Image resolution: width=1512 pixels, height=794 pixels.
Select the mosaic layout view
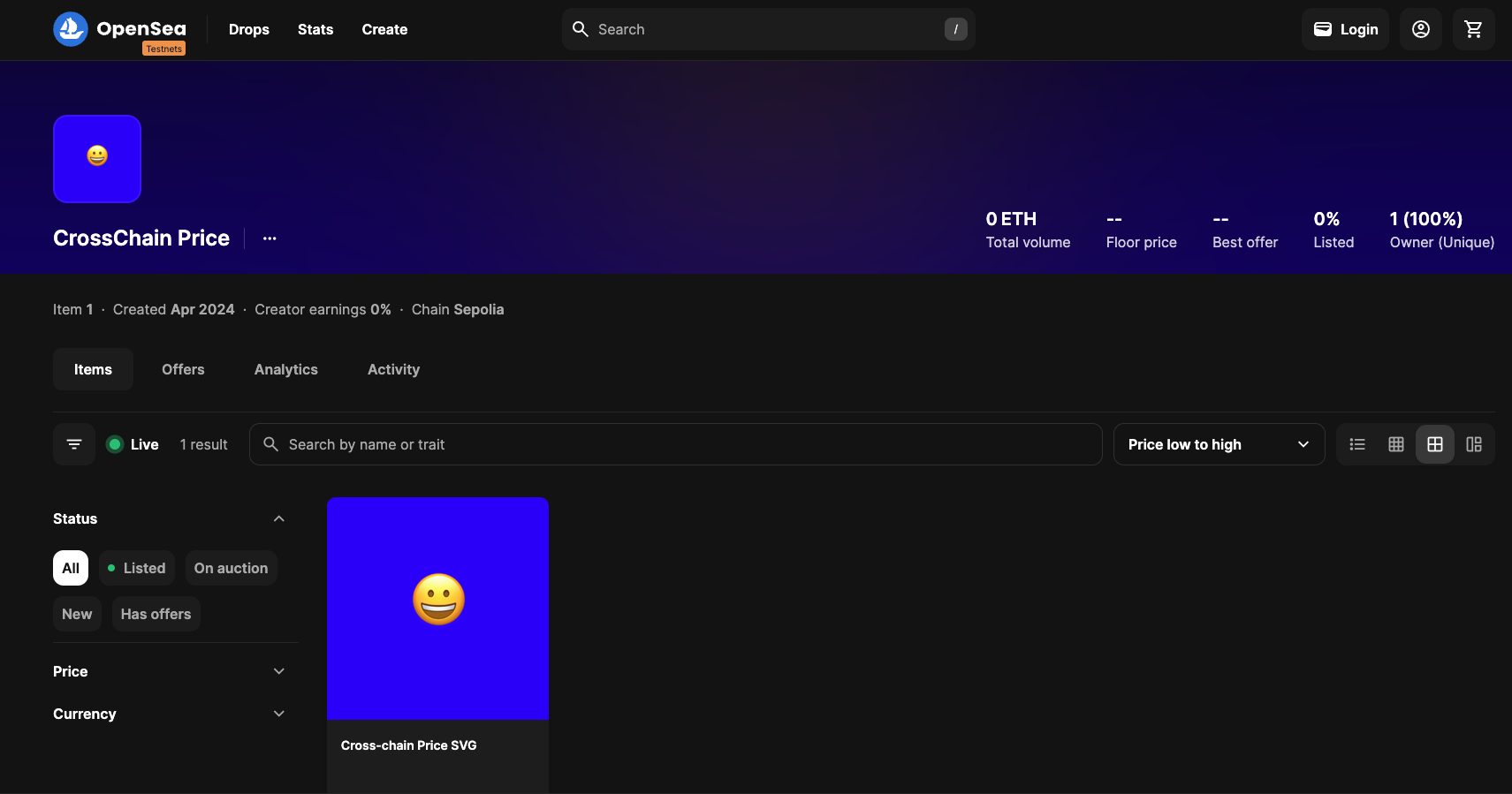point(1474,444)
